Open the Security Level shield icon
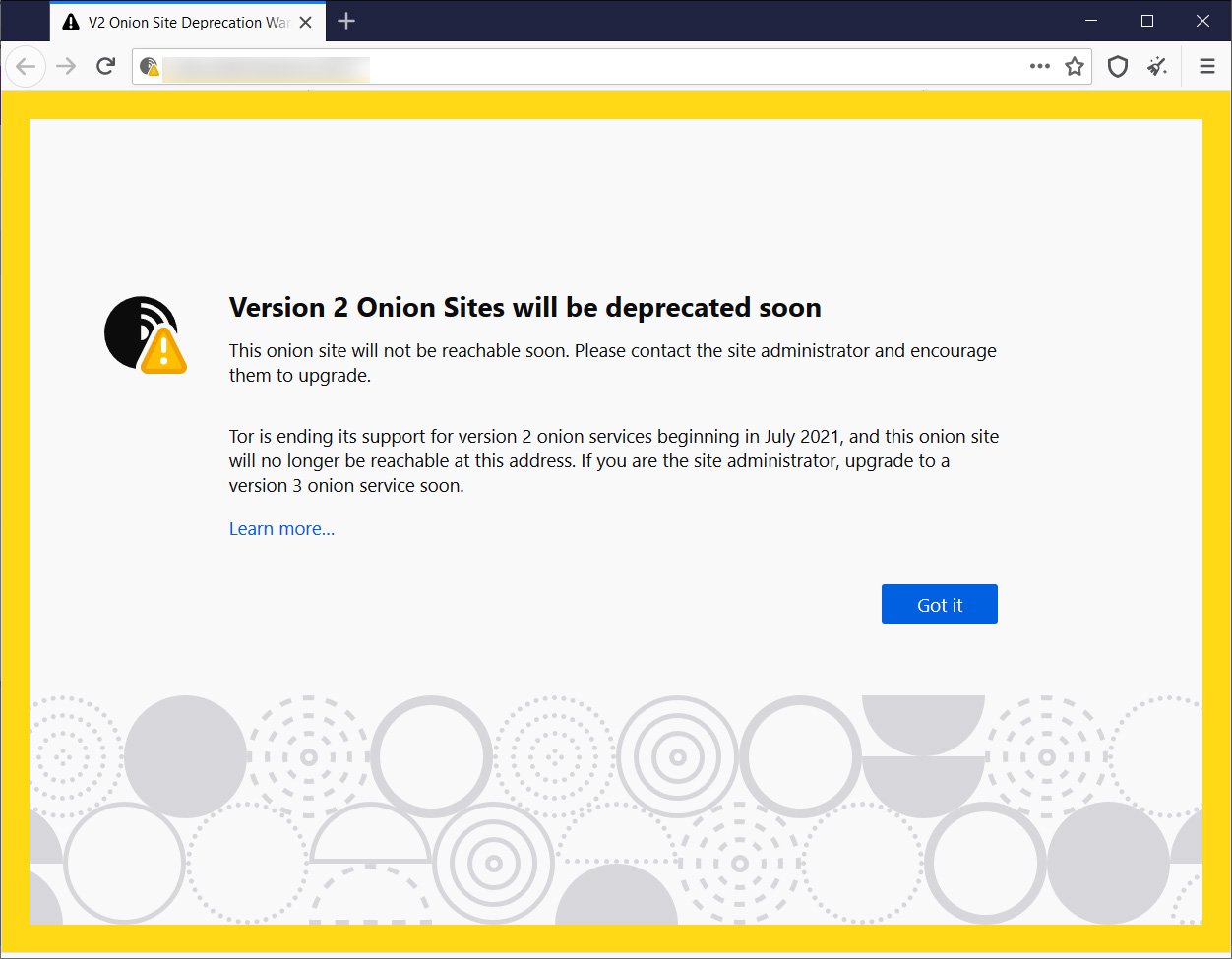This screenshot has height=959, width=1232. point(1118,67)
